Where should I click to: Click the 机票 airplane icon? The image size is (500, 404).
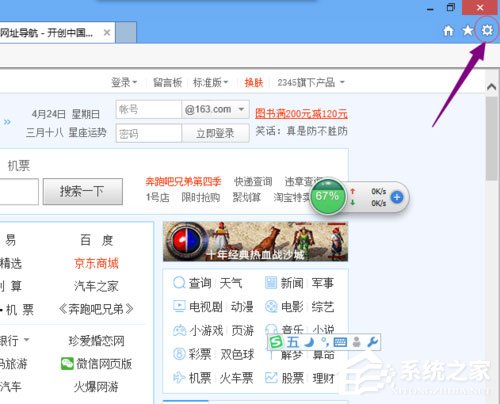pos(179,378)
